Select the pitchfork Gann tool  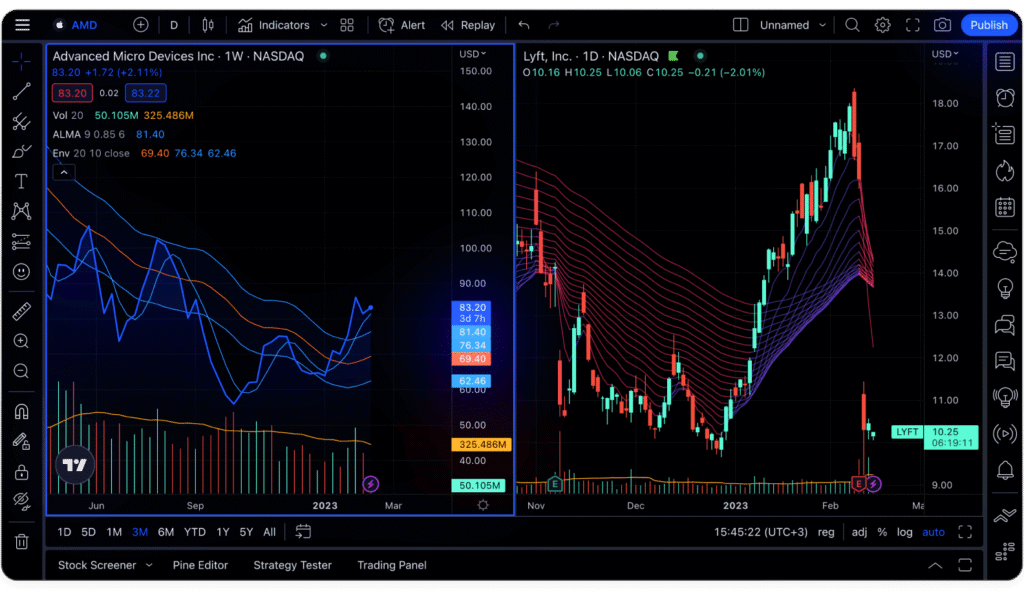point(21,121)
